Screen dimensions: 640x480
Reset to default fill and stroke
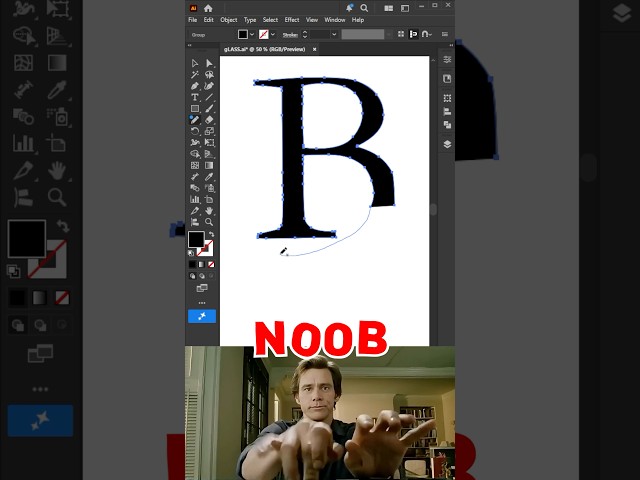(191, 253)
